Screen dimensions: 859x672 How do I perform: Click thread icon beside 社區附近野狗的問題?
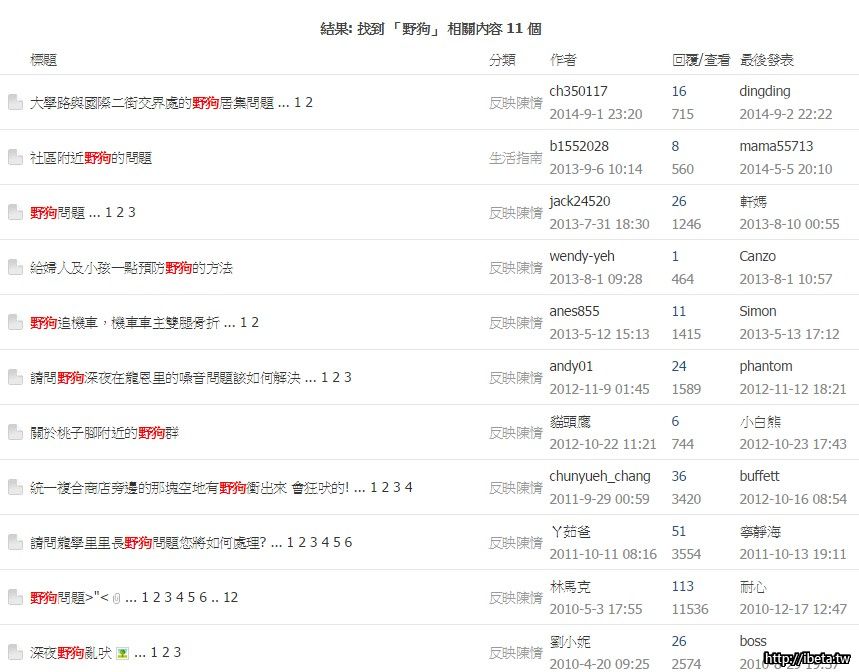[15, 158]
